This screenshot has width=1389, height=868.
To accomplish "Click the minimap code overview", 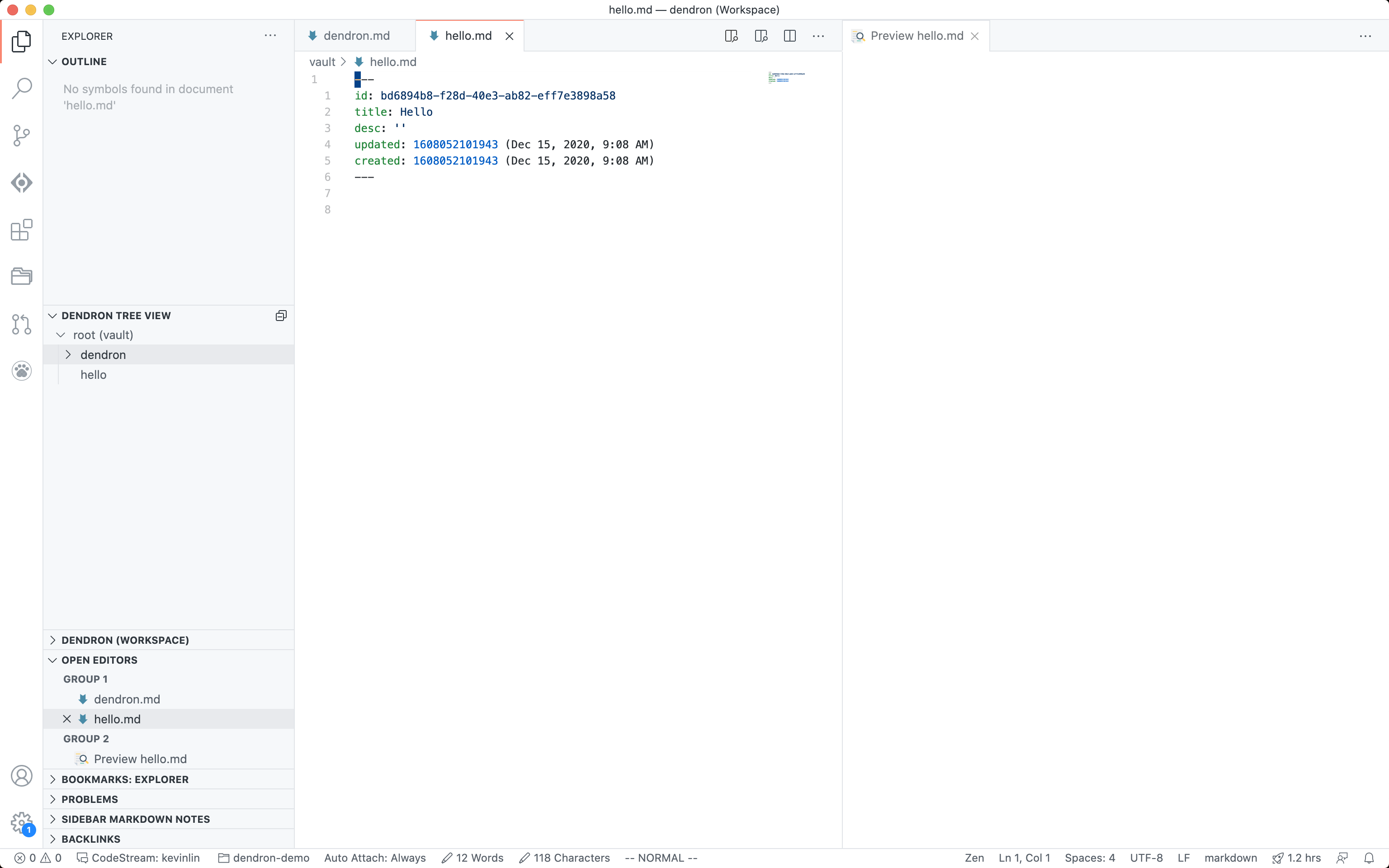I will click(x=786, y=77).
